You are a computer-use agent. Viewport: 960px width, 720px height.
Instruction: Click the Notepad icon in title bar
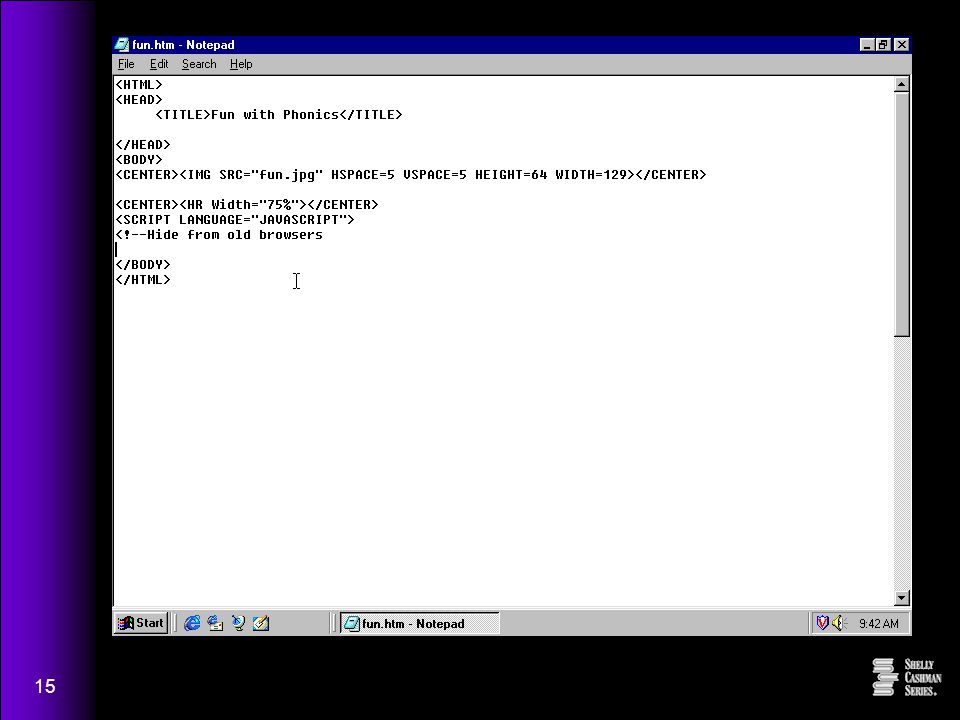click(122, 45)
